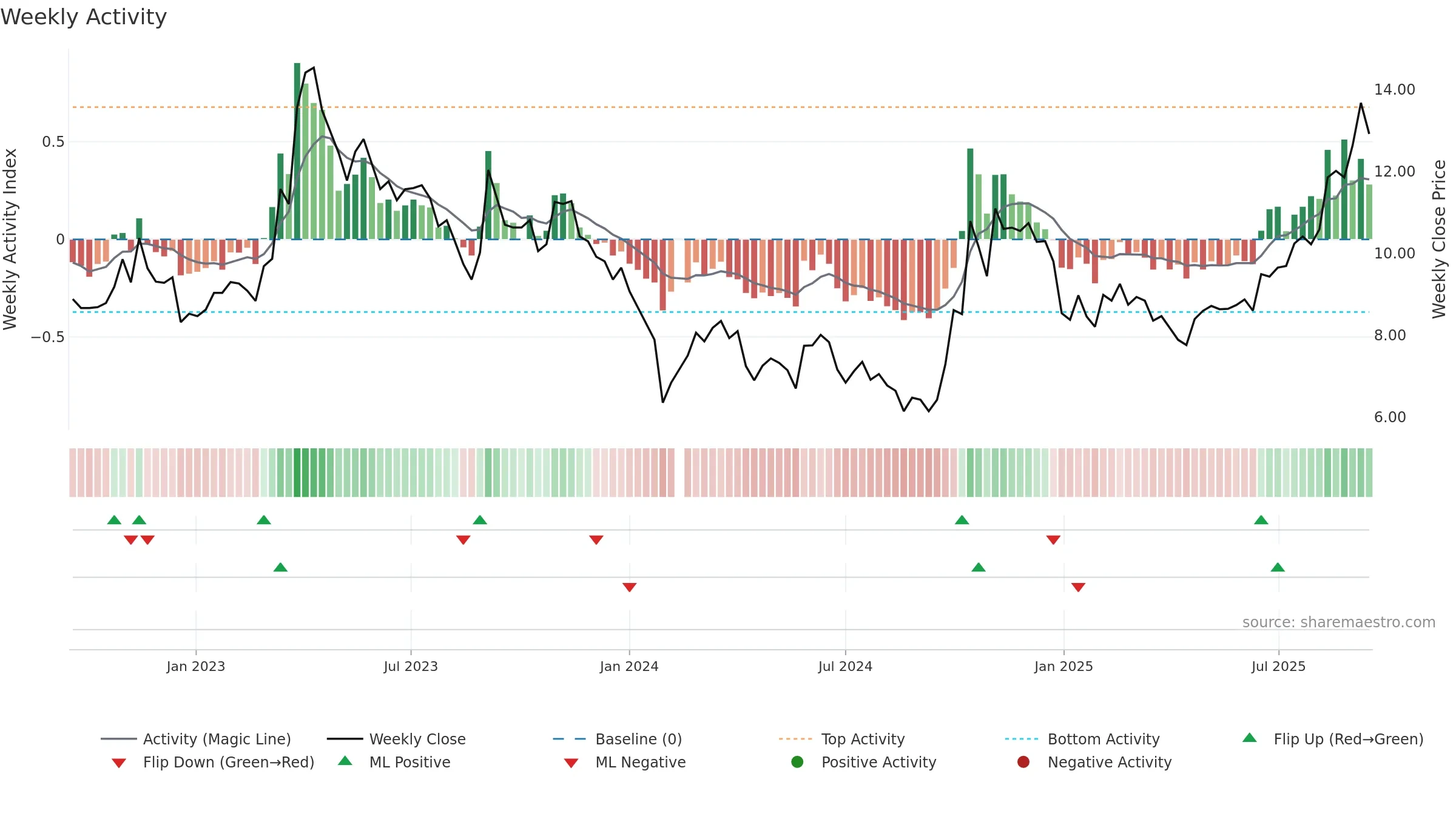Click the source: sharemaestro.com text
The width and height of the screenshot is (1456, 819).
point(1339,622)
